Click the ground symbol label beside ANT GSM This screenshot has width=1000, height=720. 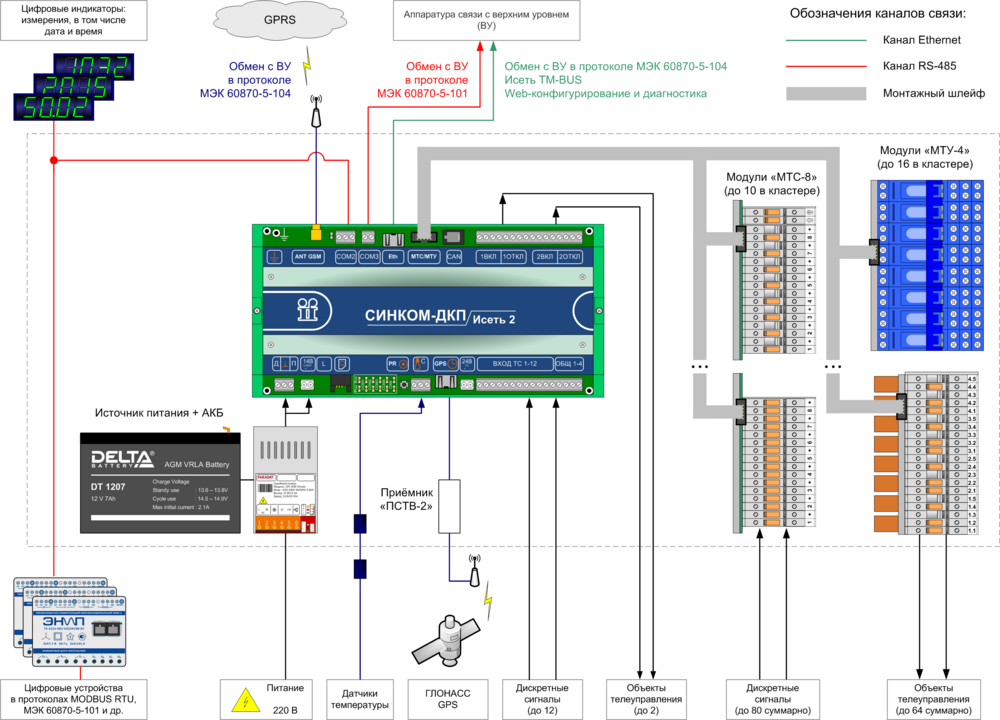(x=274, y=257)
